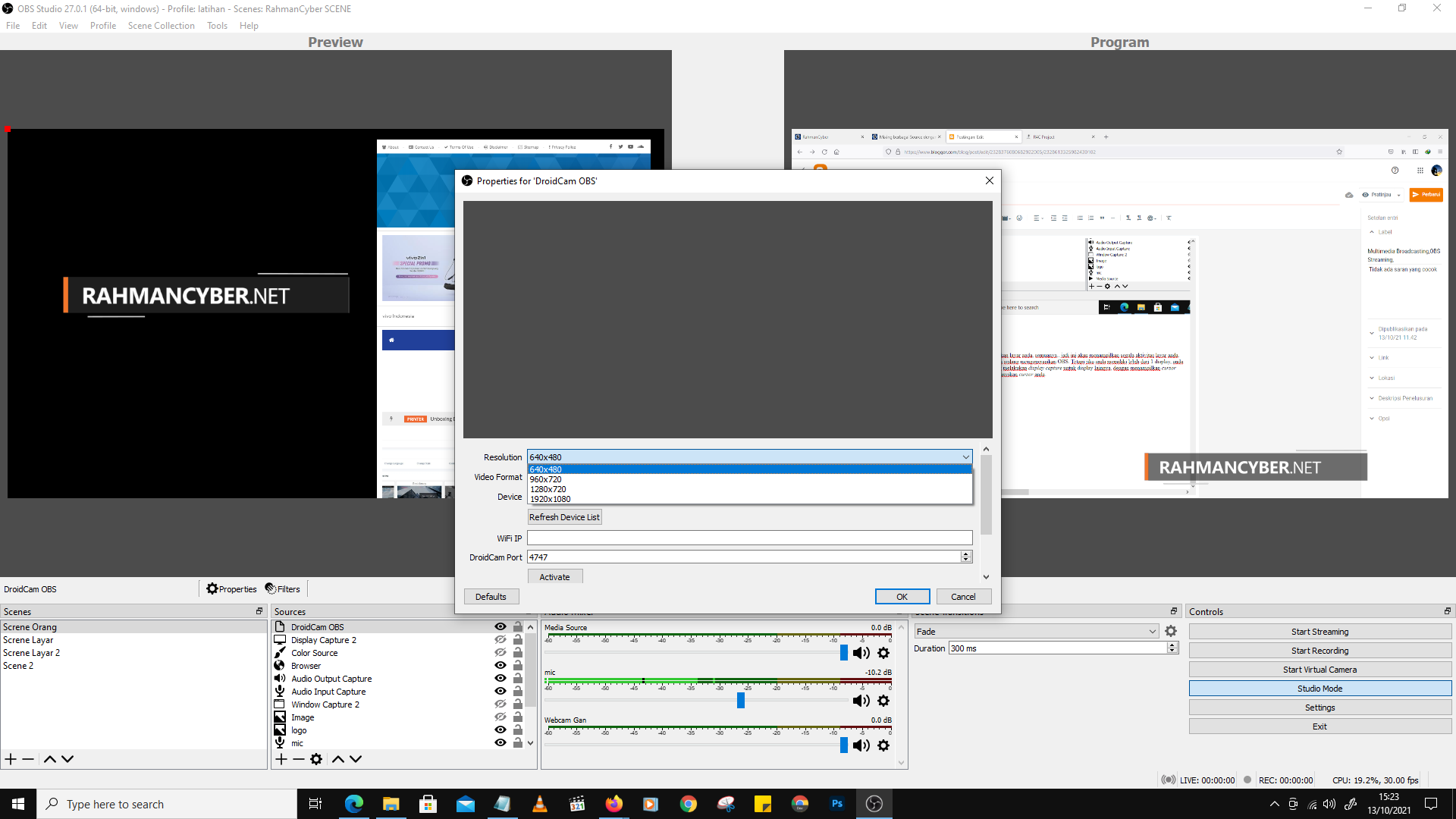Open Filters for selected source
Viewport: 1456px width, 819px height.
pos(283,589)
